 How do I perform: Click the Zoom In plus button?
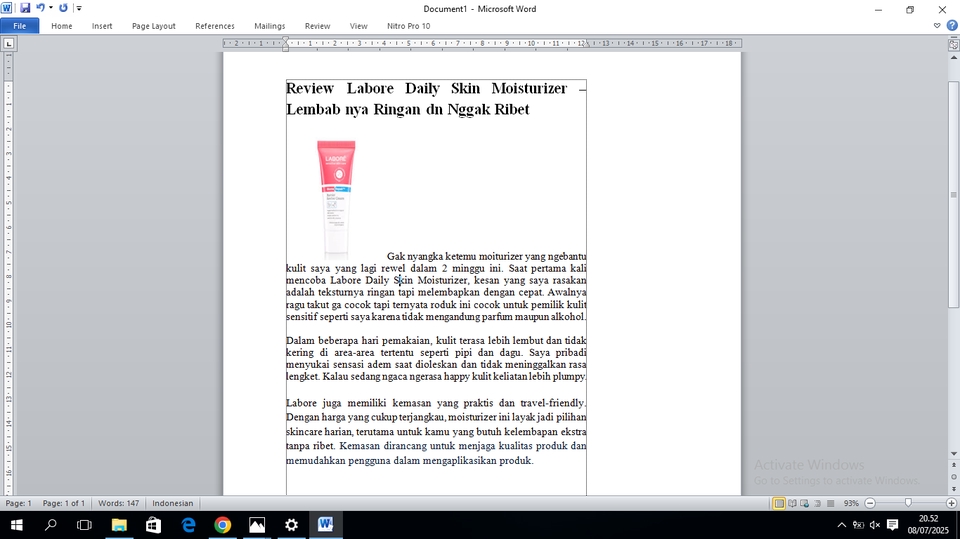[951, 503]
